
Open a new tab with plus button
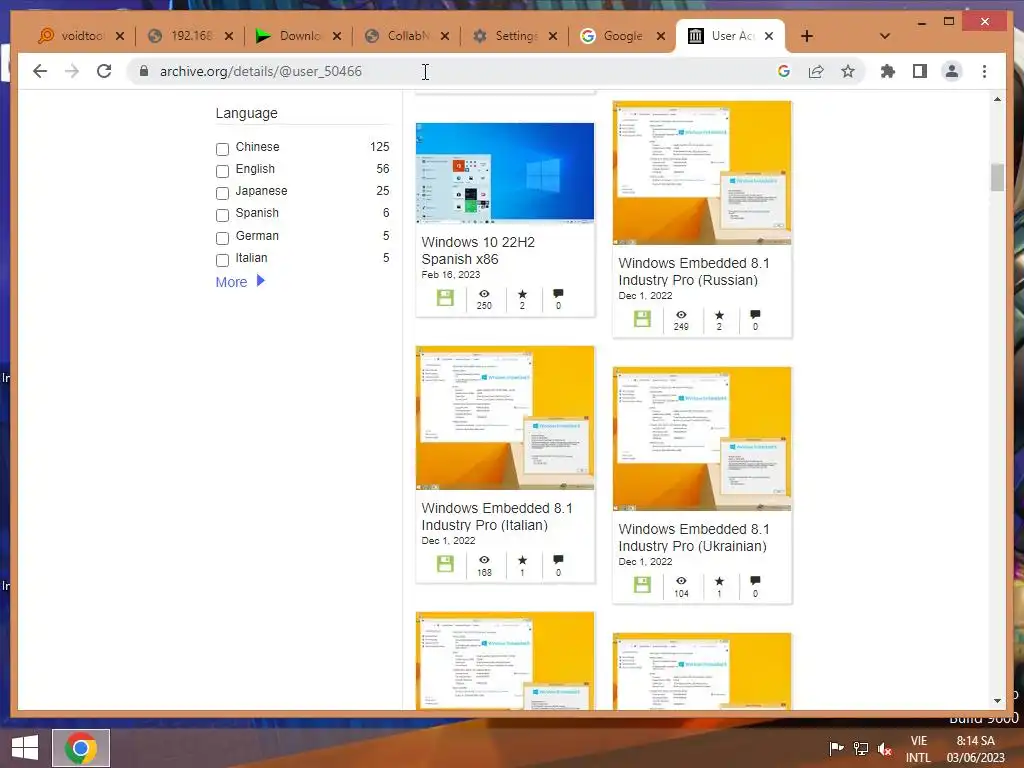click(x=807, y=37)
